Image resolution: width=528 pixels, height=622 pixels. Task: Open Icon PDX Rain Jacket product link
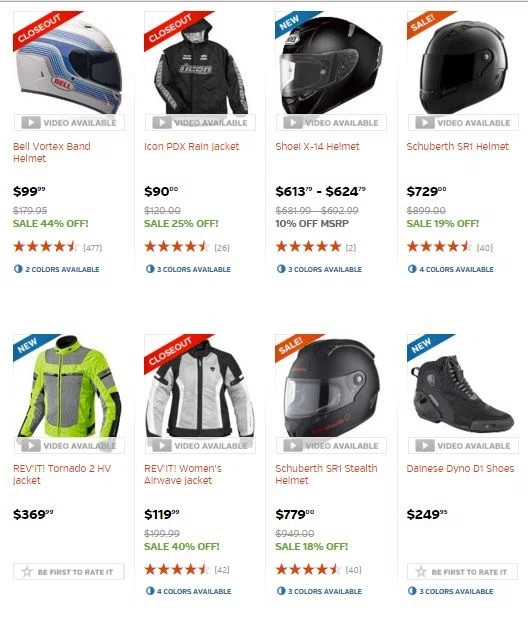[192, 146]
